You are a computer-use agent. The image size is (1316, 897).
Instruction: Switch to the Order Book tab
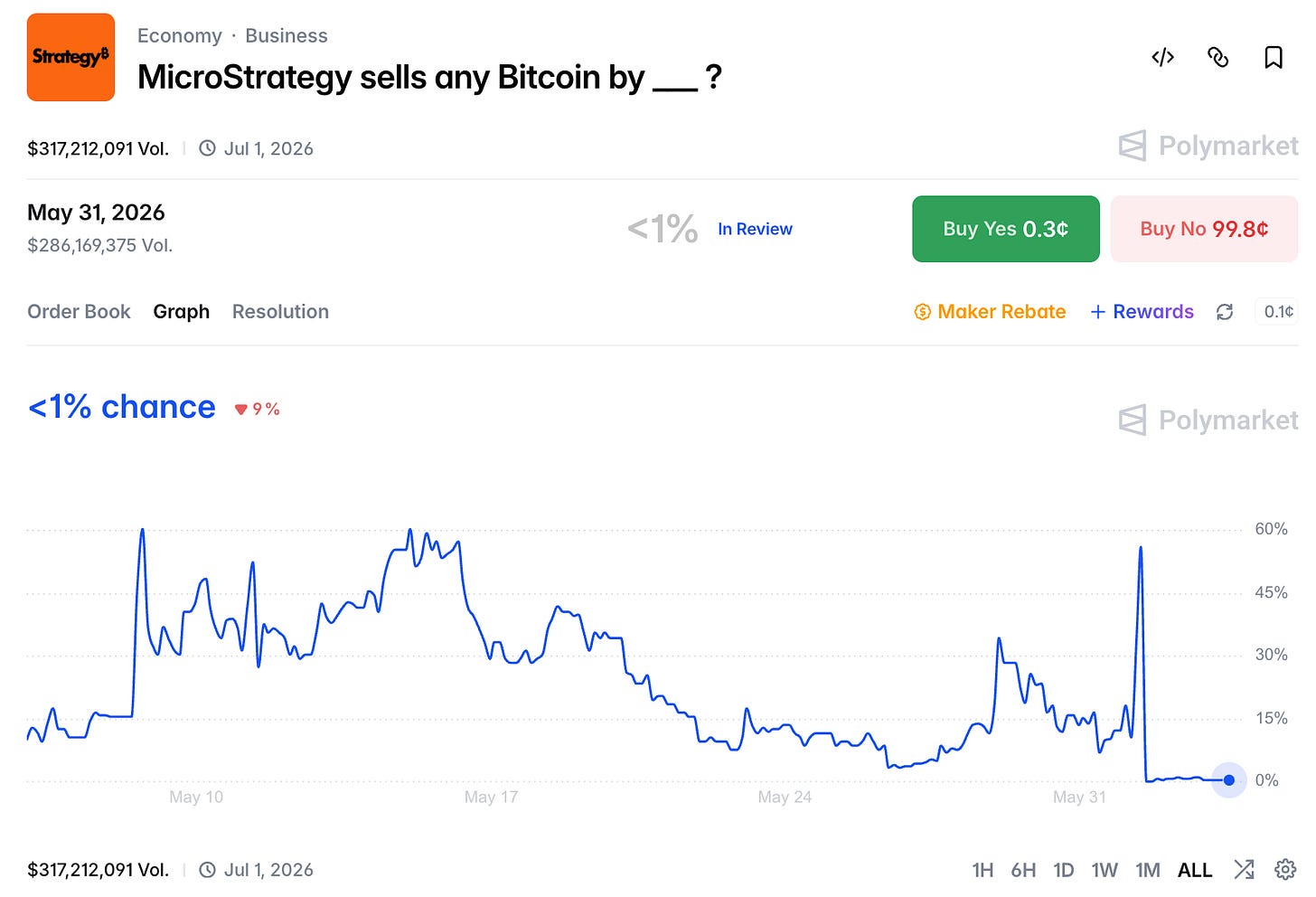click(x=79, y=312)
